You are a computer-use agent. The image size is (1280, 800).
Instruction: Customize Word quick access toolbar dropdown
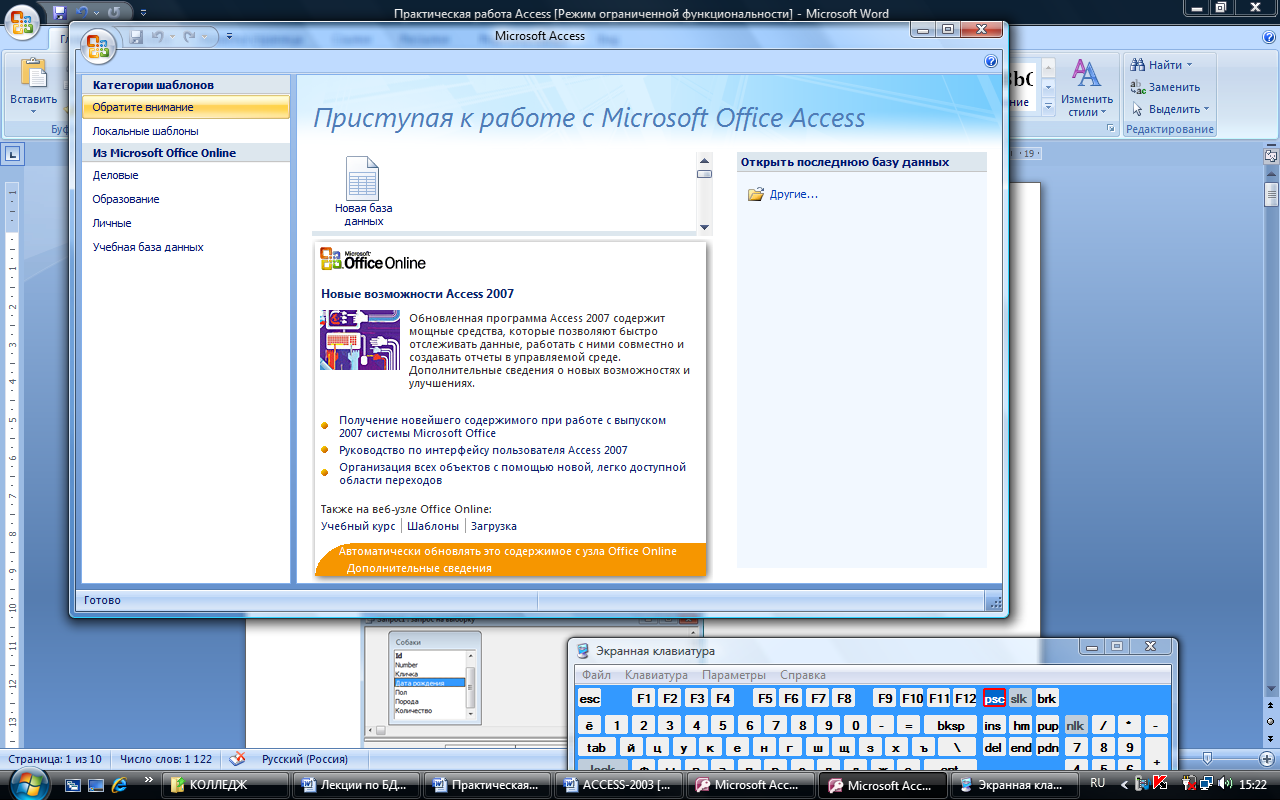[x=142, y=13]
